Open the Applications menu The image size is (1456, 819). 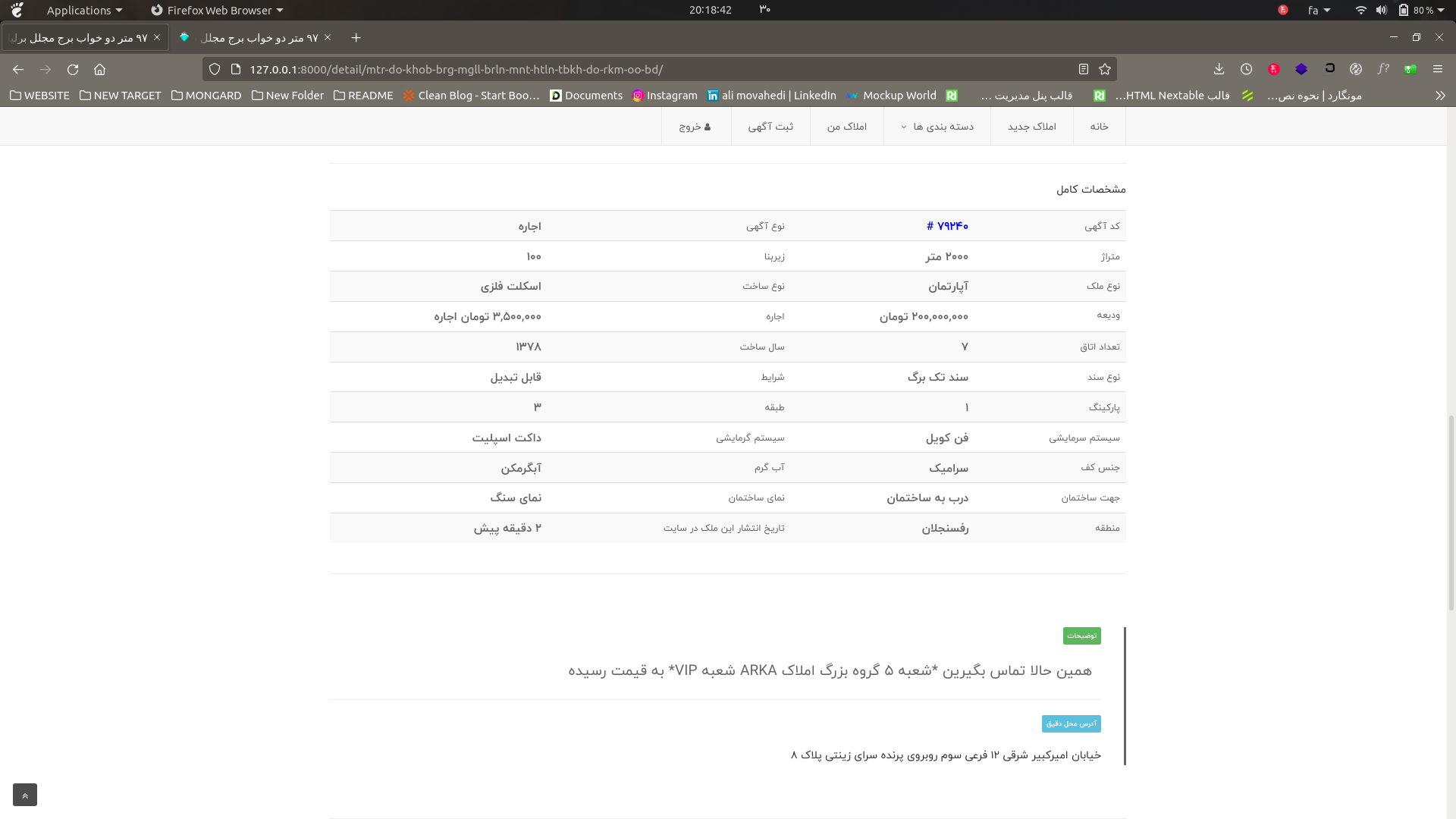pos(79,10)
